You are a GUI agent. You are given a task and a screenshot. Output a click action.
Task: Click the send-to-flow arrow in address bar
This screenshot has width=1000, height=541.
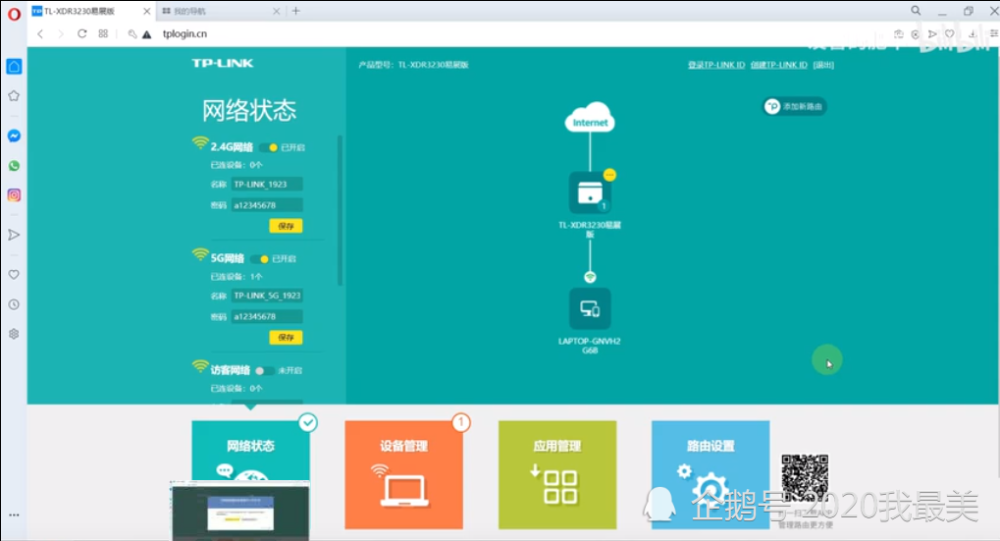(932, 34)
